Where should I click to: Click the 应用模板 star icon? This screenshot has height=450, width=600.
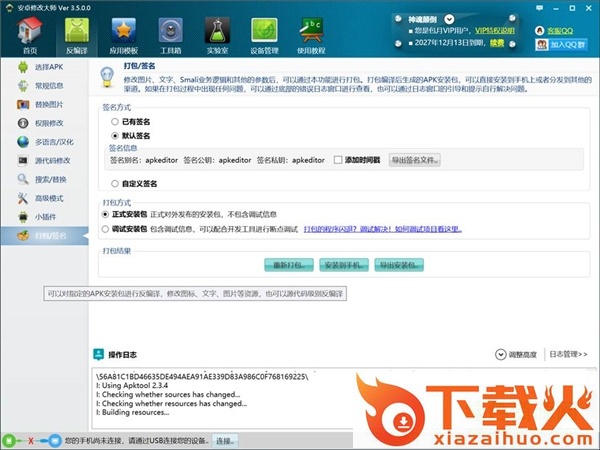(125, 34)
